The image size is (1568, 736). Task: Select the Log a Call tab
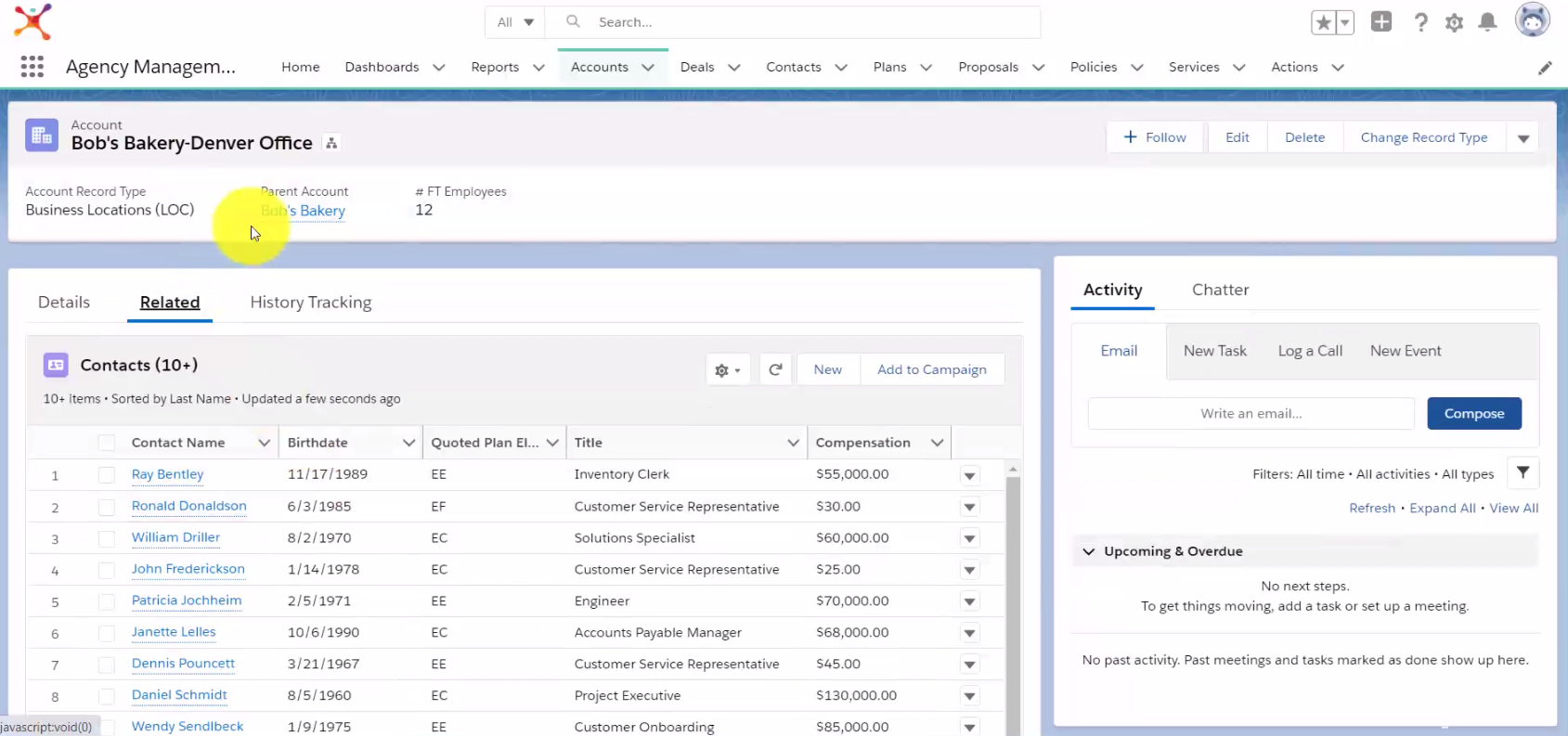tap(1310, 351)
